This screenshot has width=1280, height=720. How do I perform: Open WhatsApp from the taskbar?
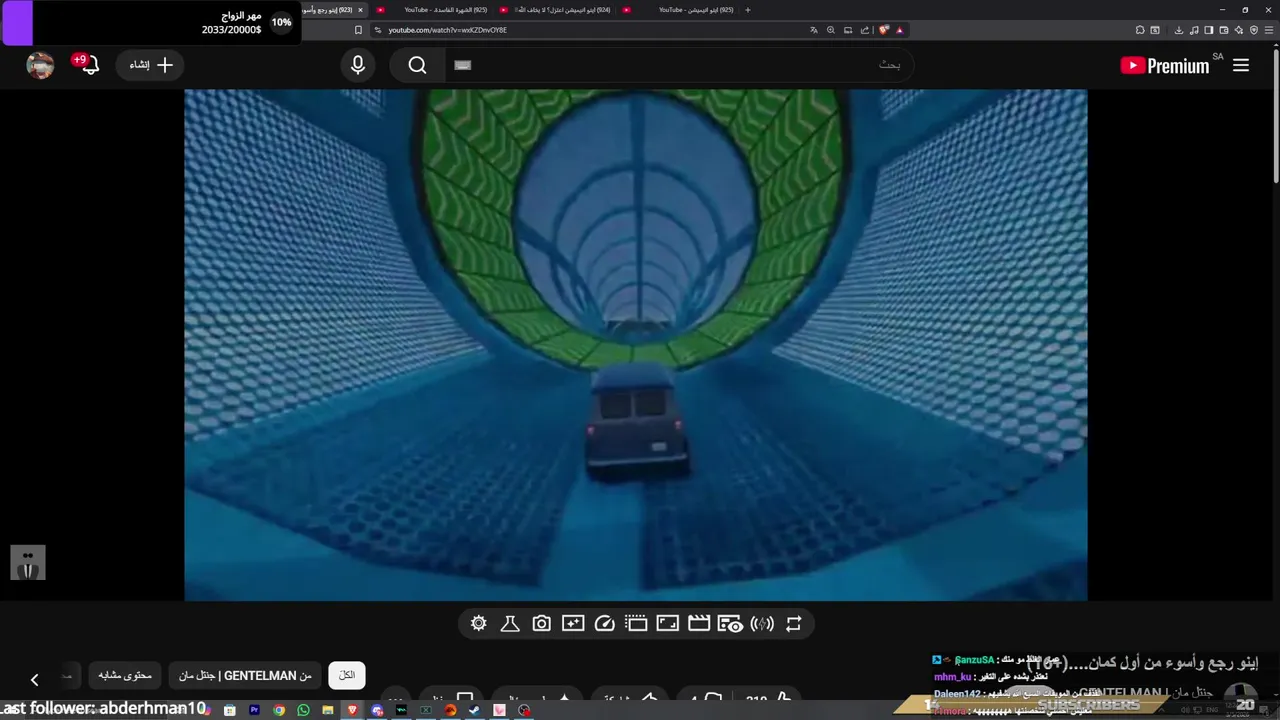pyautogui.click(x=303, y=710)
